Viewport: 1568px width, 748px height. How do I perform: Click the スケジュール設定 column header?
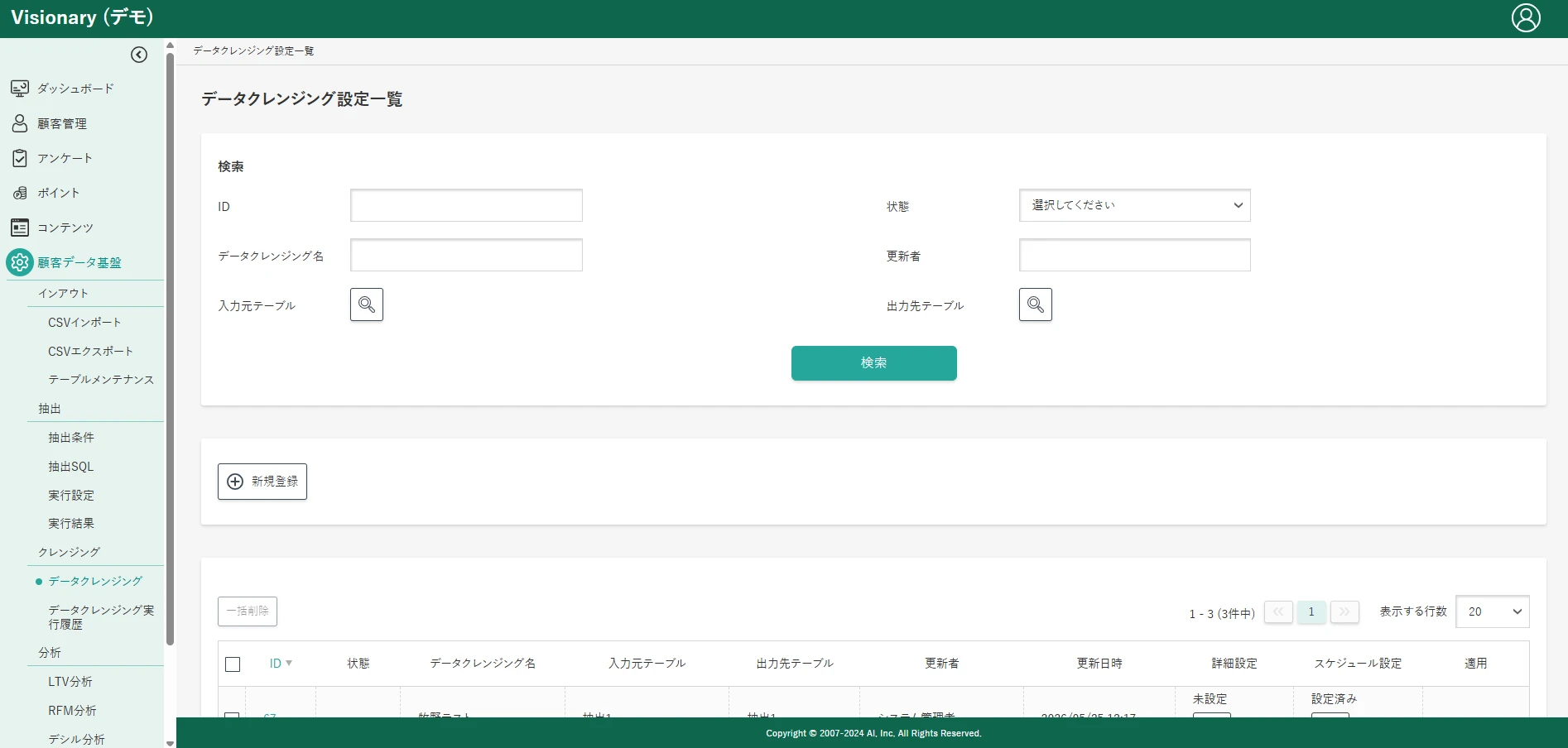click(1358, 664)
